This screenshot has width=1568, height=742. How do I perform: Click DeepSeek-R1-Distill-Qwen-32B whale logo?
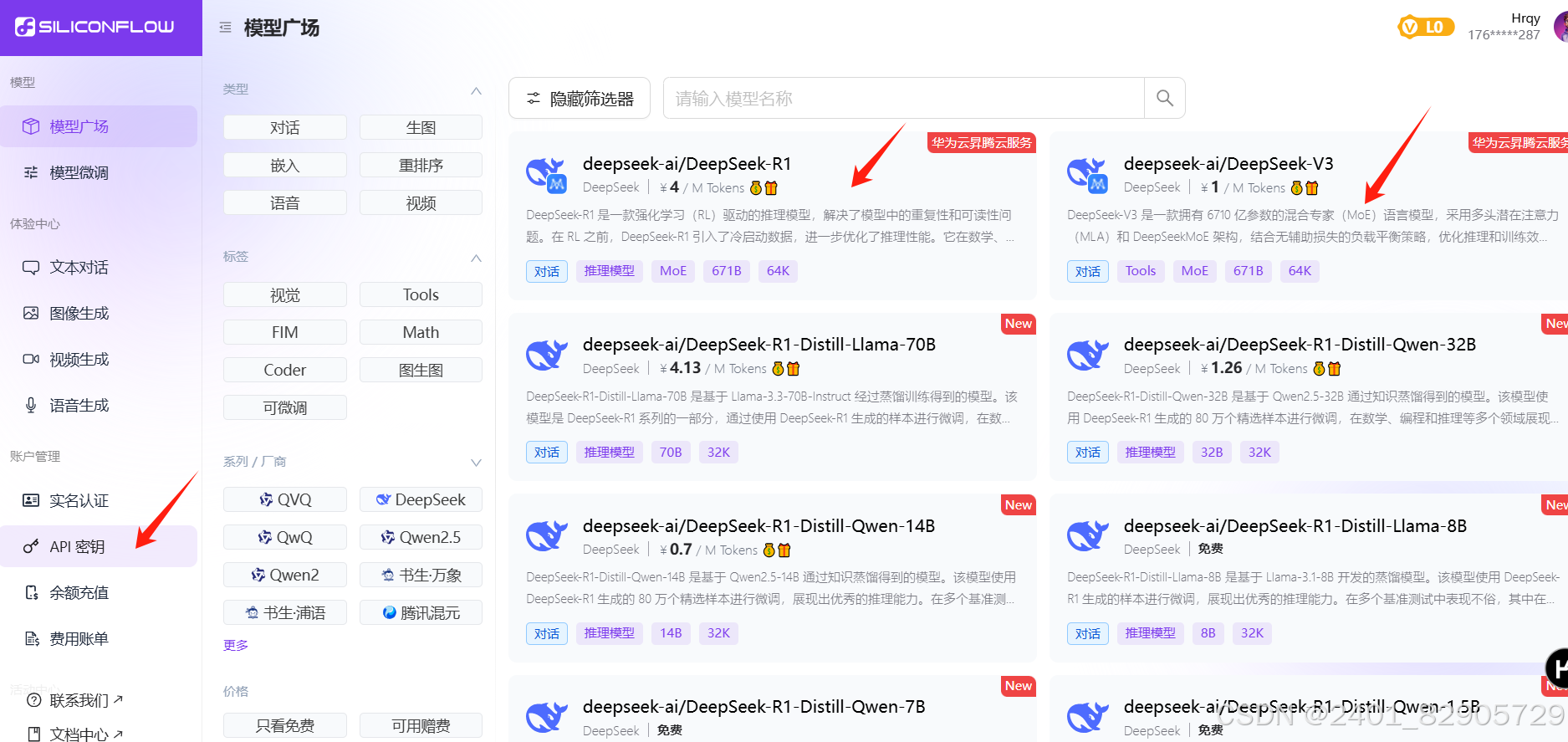(1088, 355)
